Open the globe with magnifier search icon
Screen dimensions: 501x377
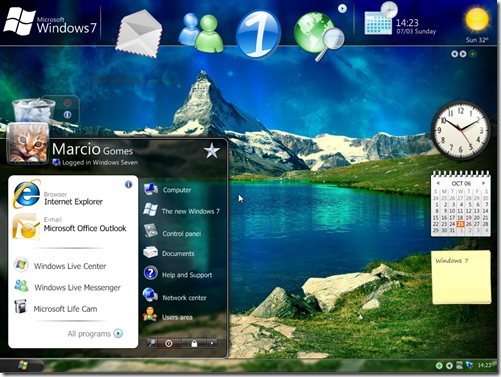(x=319, y=36)
